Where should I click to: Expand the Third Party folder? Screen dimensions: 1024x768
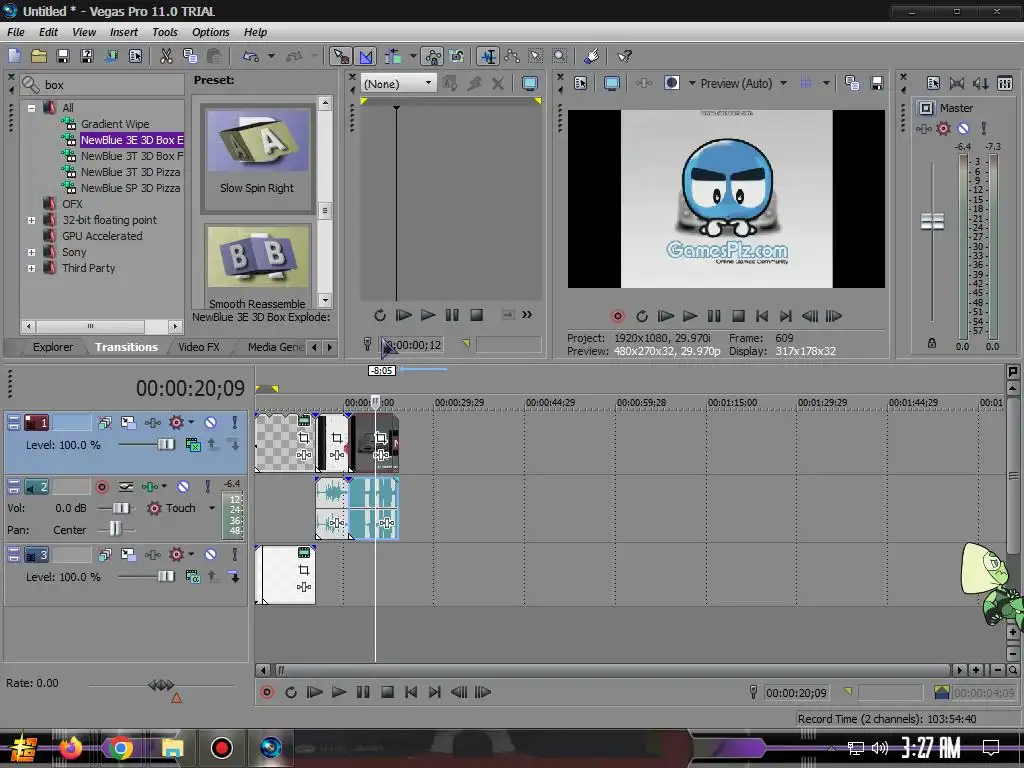click(31, 268)
